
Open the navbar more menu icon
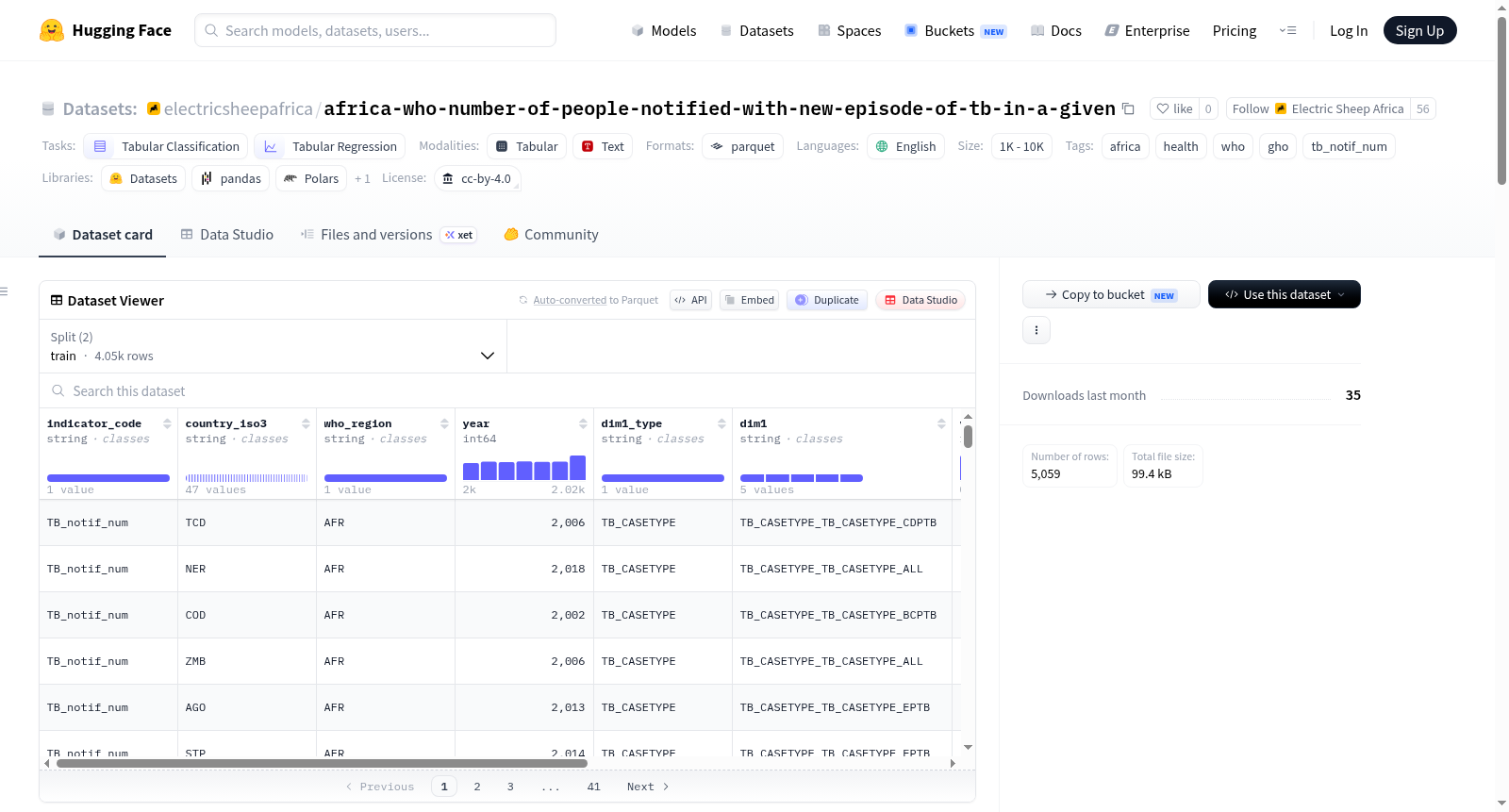[1287, 30]
